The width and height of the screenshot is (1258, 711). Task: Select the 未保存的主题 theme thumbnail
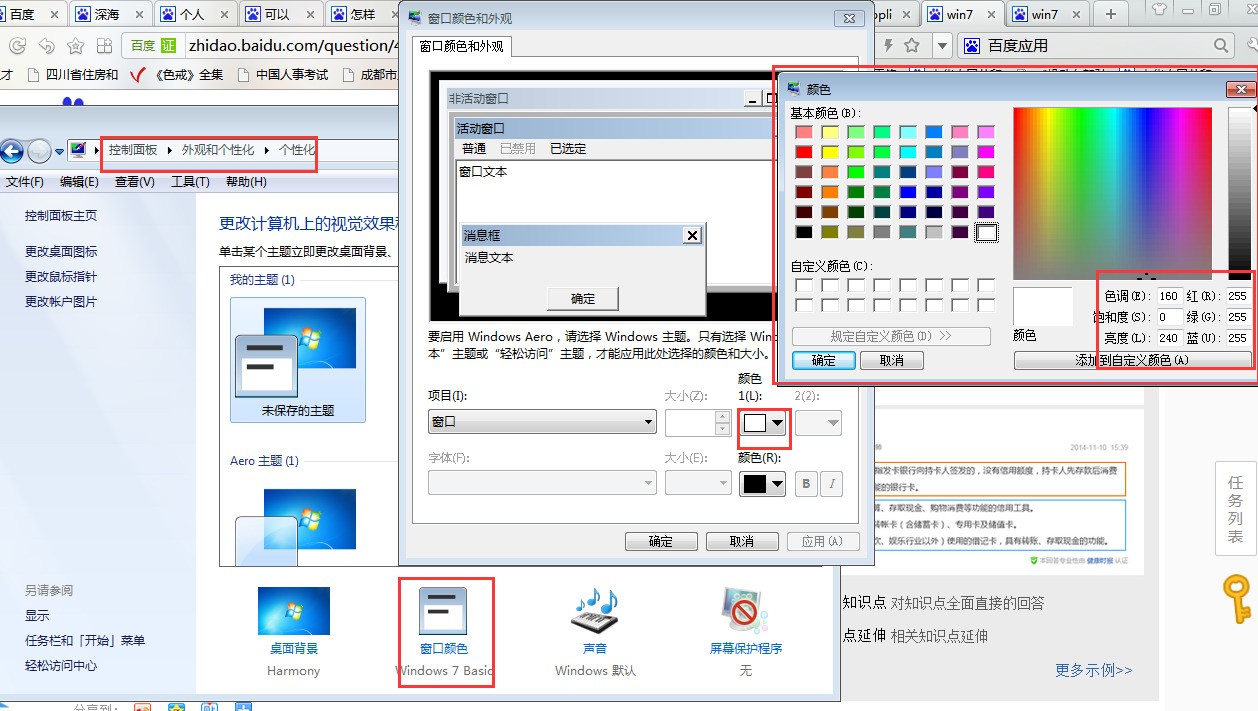point(298,360)
